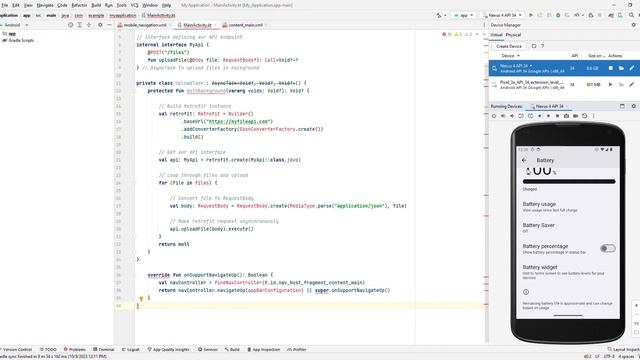Viewport: 640px width, 360px height.
Task: Open project panel settings gear
Action: (x=100, y=25)
